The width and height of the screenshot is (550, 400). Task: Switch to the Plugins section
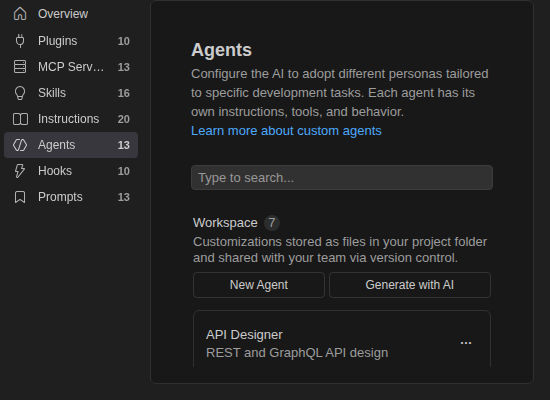[x=71, y=41]
